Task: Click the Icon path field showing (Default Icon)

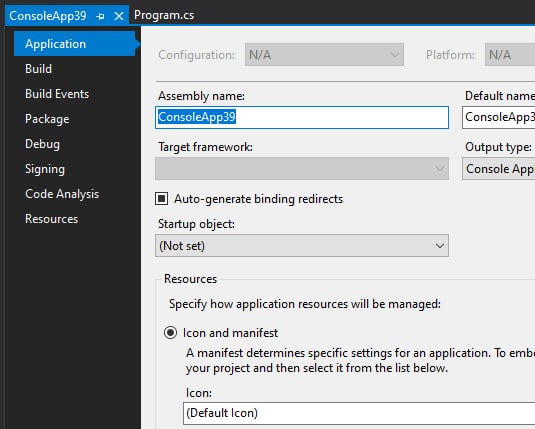Action: (x=359, y=413)
